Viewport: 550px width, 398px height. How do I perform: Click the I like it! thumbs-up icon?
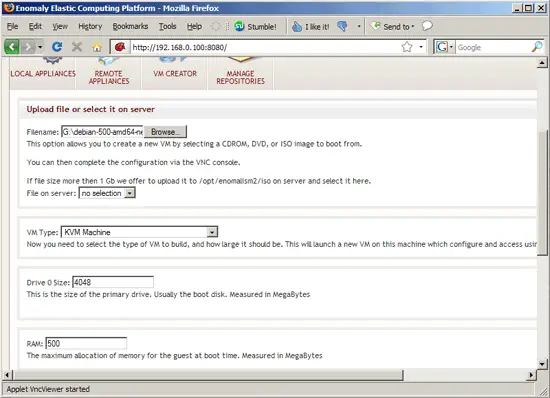tap(297, 27)
